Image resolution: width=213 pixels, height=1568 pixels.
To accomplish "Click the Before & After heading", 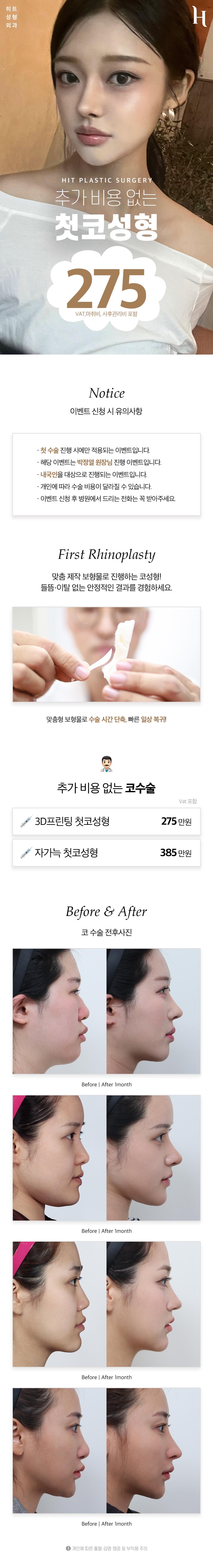I will coord(106,911).
